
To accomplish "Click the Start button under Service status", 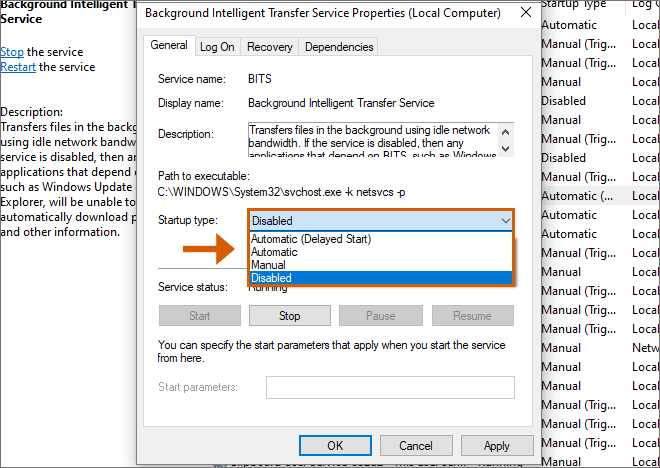I will [x=199, y=316].
